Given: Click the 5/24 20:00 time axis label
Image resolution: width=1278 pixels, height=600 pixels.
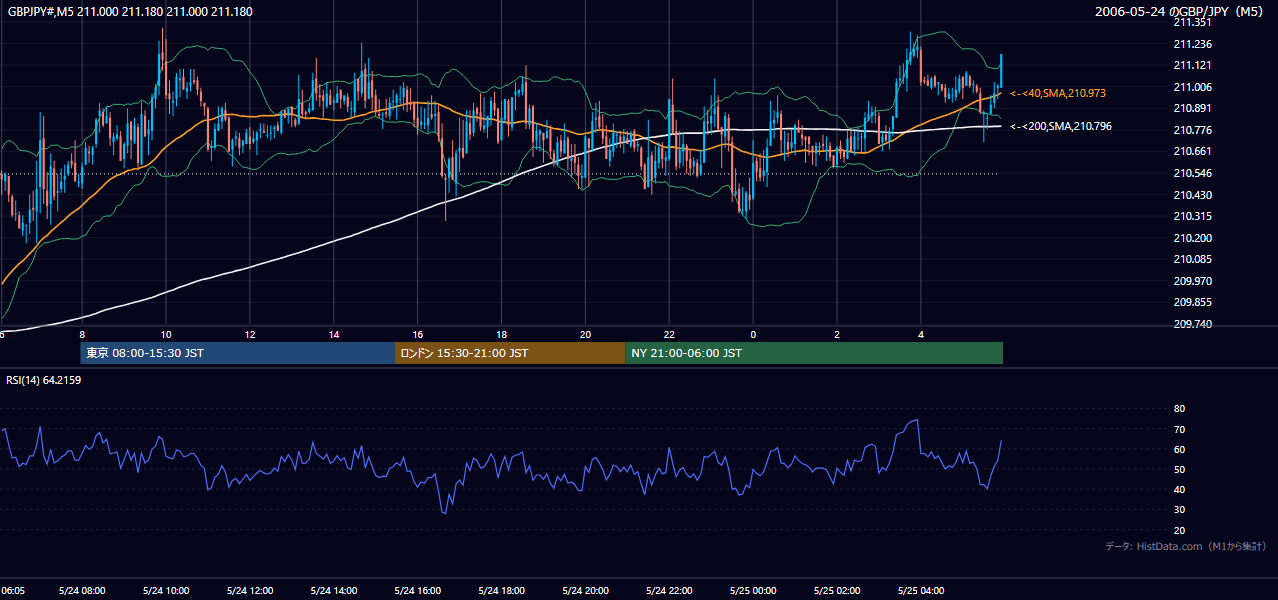Looking at the screenshot, I should click(x=586, y=591).
